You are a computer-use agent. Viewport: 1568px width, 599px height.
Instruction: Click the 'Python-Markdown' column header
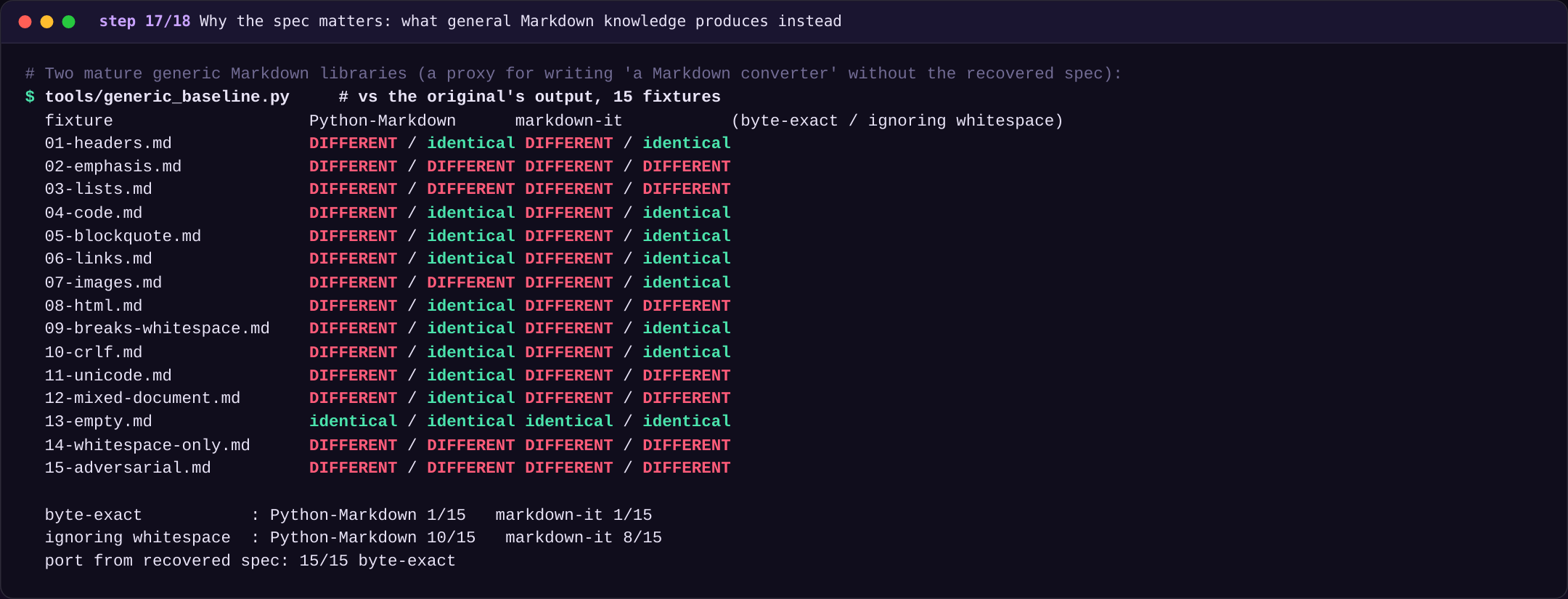click(383, 121)
